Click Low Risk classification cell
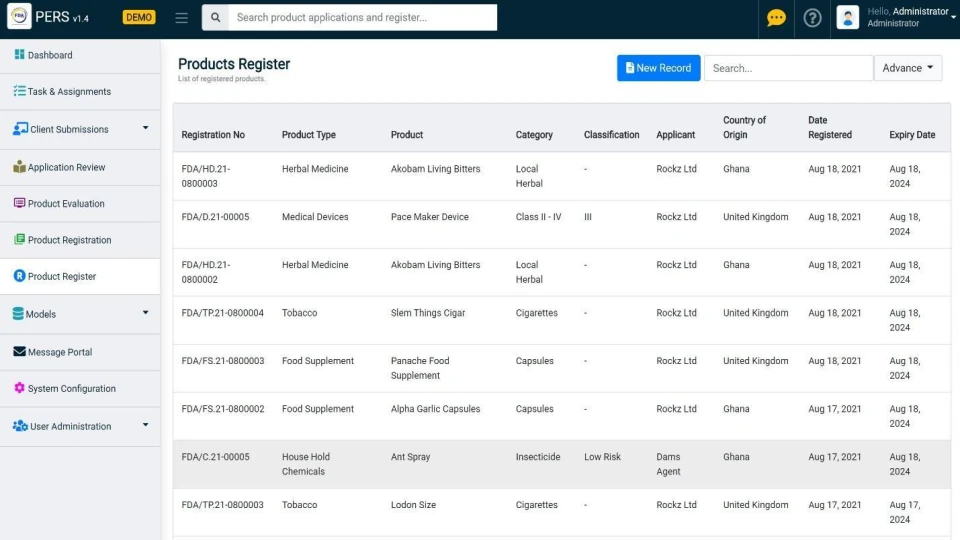The width and height of the screenshot is (960, 540). pos(602,457)
